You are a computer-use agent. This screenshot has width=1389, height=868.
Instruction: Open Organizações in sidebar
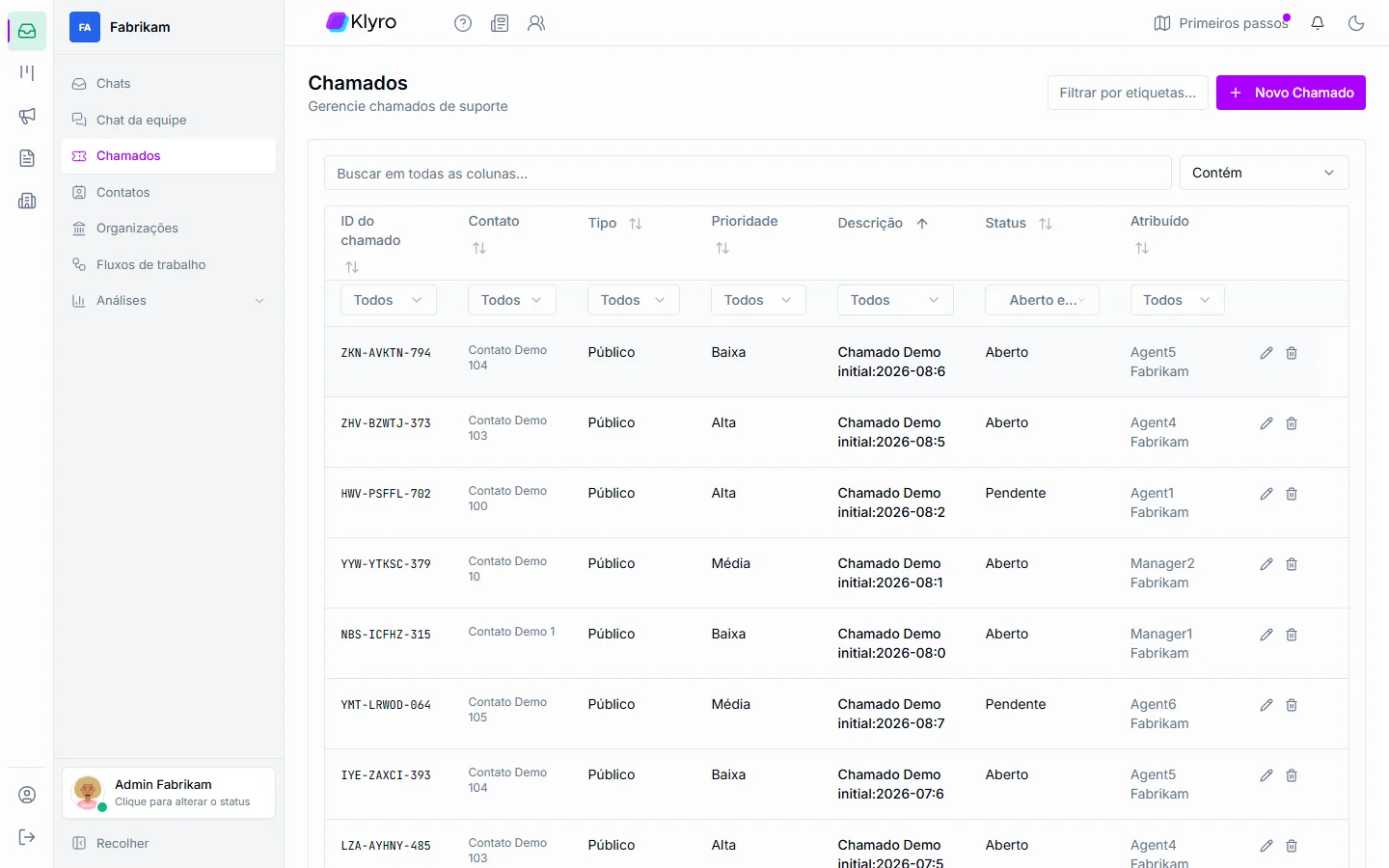point(169,229)
